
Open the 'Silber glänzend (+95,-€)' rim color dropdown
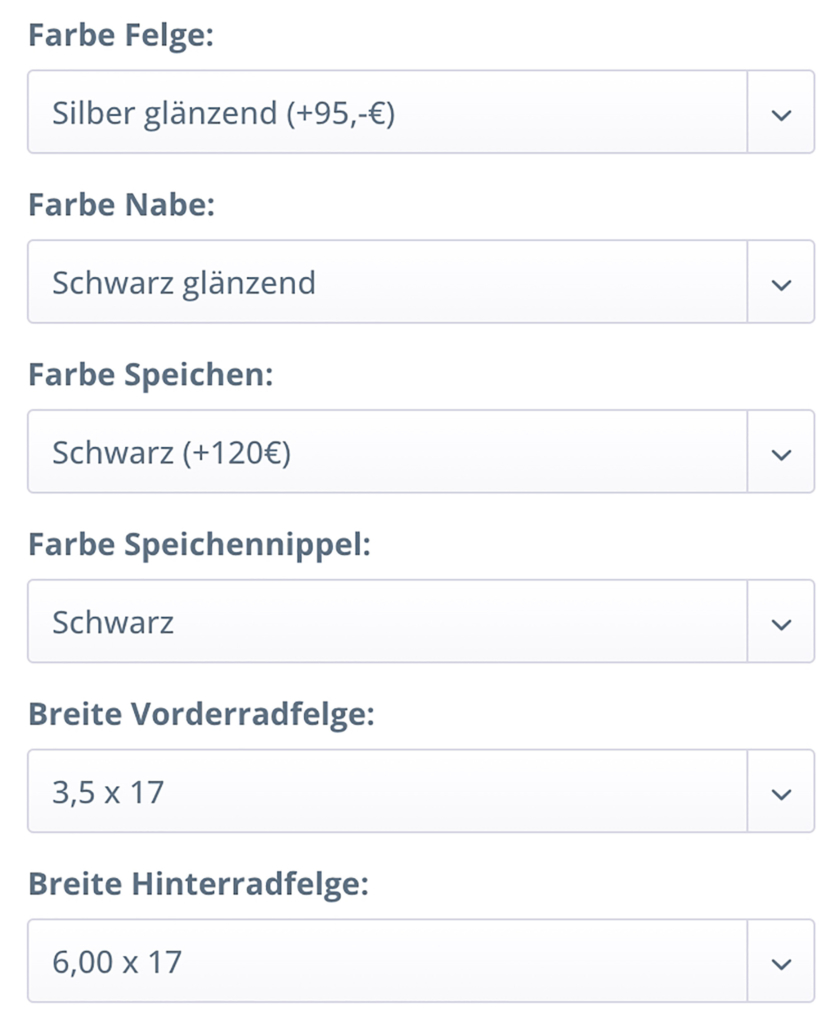387,113
